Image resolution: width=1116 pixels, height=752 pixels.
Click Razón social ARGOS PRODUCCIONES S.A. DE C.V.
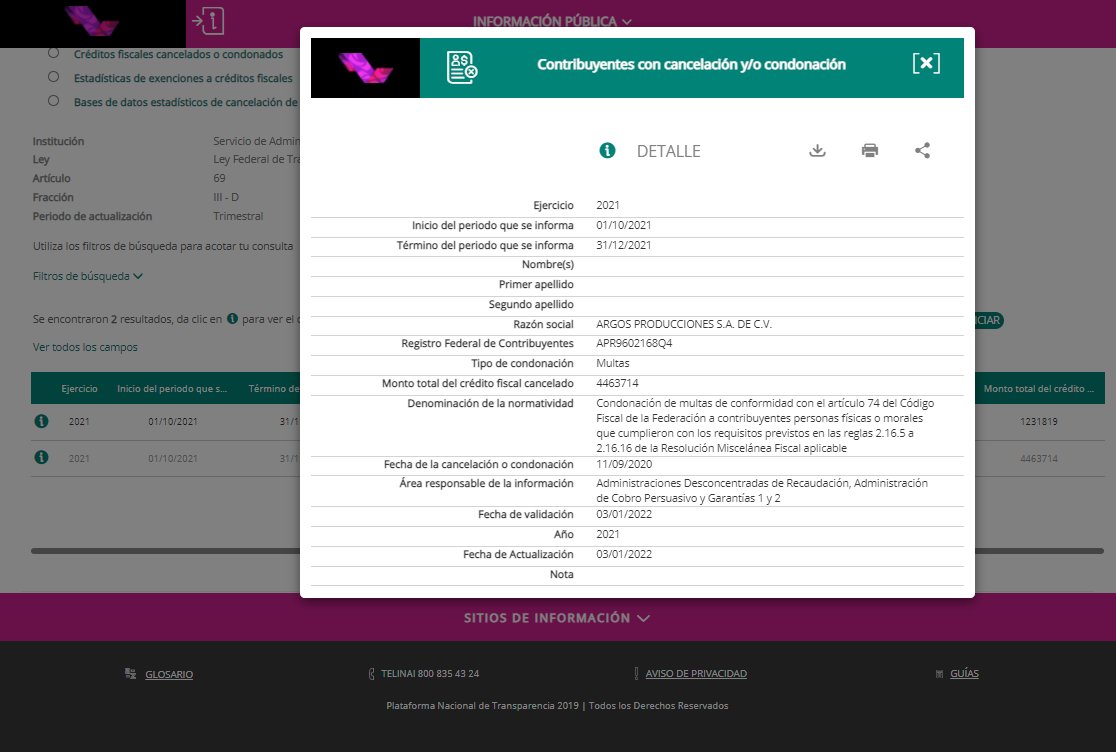pos(684,324)
